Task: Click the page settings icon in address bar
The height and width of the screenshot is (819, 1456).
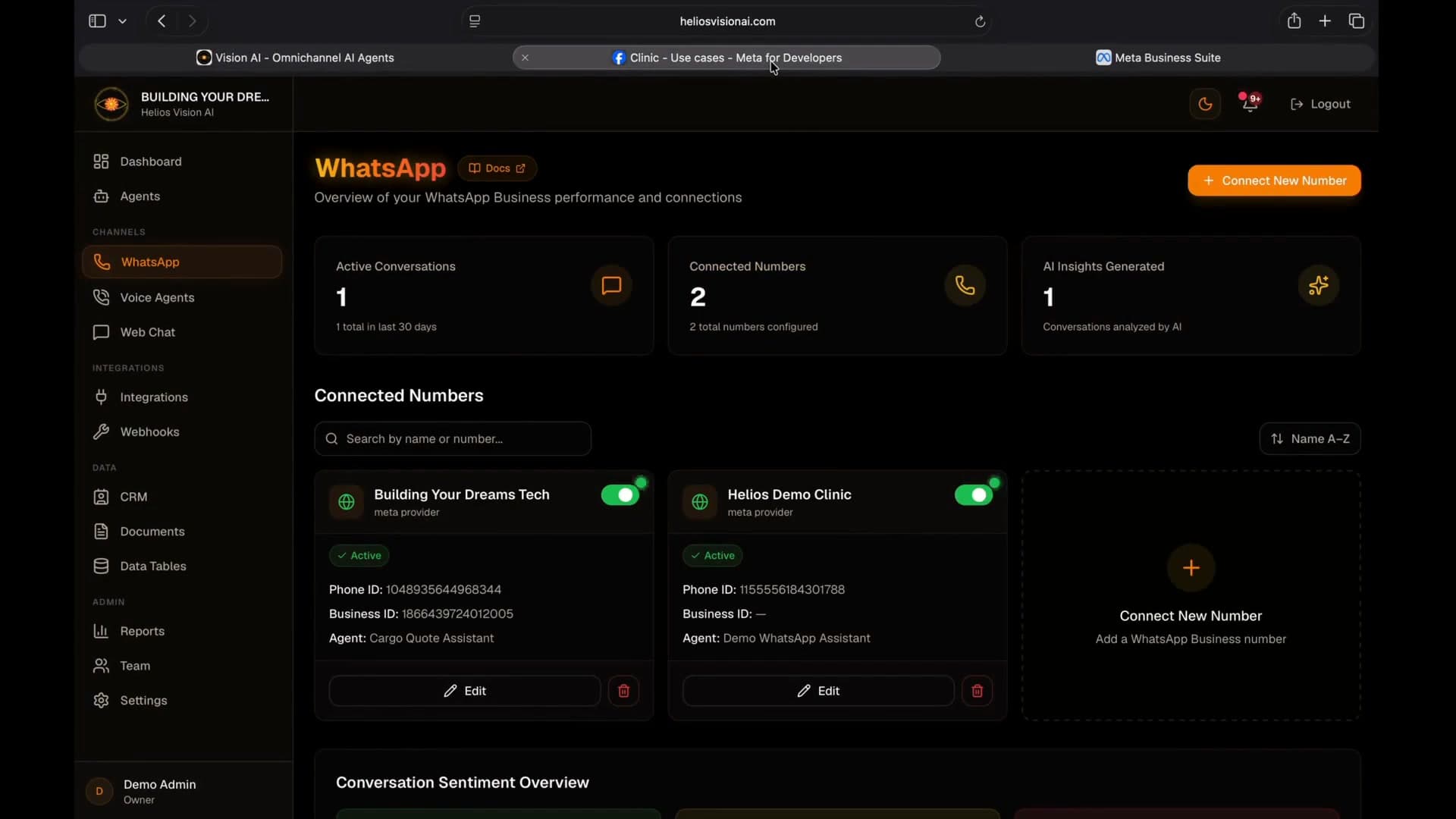Action: (475, 21)
